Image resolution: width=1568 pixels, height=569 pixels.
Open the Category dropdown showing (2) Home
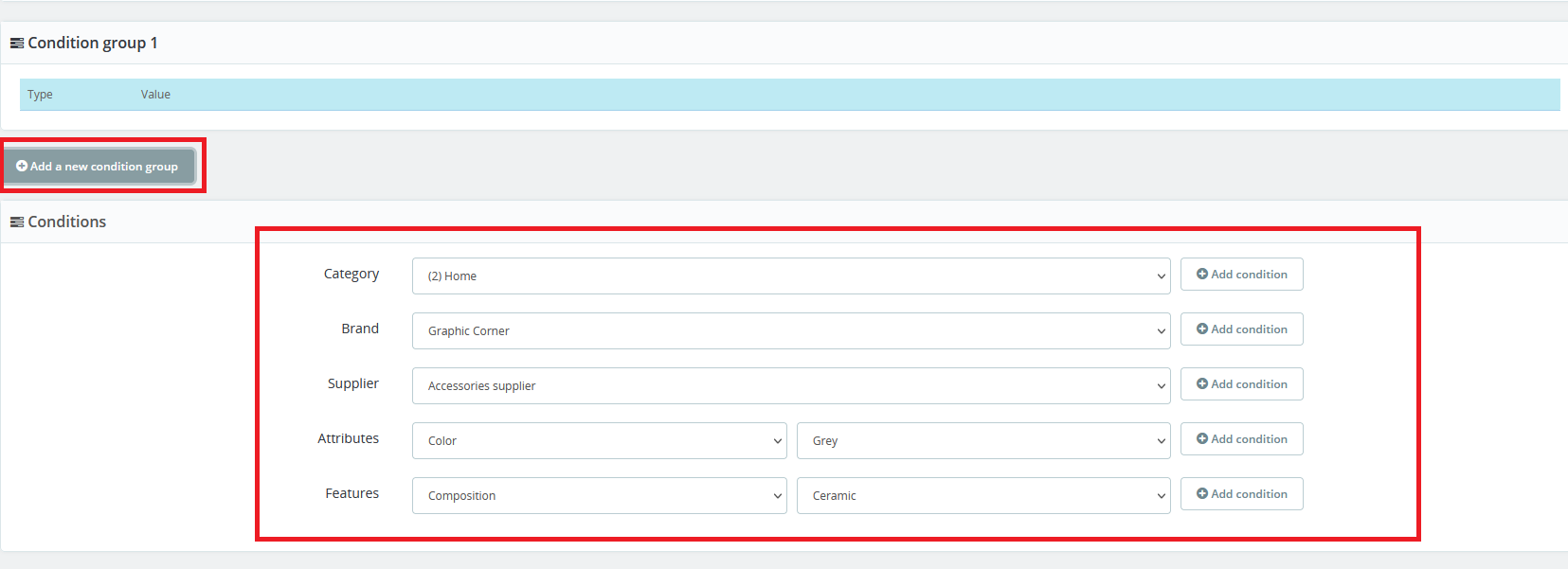point(790,276)
